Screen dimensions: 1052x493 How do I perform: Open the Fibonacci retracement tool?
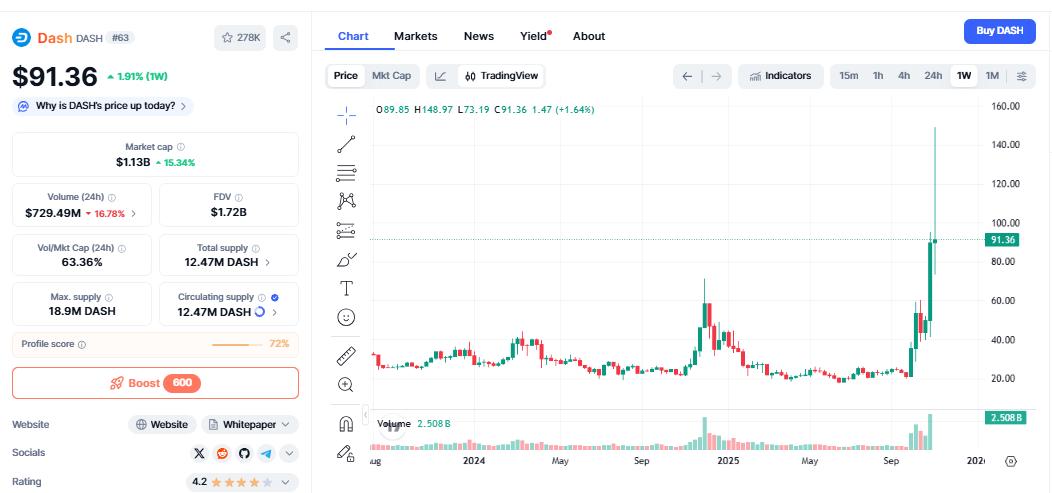[x=346, y=172]
